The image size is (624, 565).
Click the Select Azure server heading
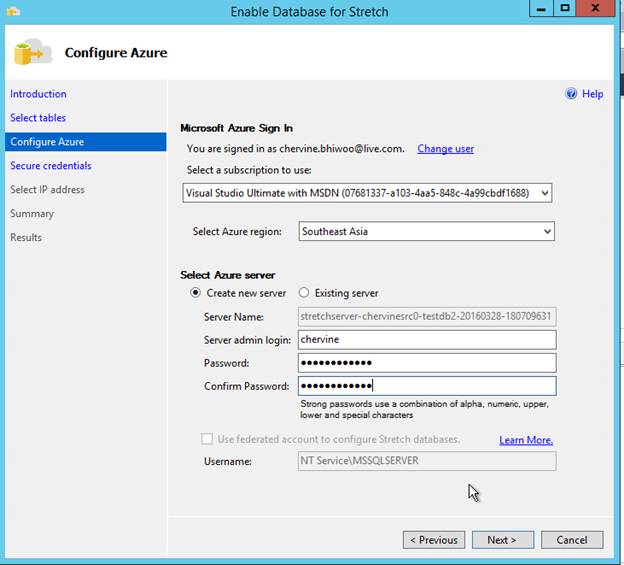pos(228,275)
